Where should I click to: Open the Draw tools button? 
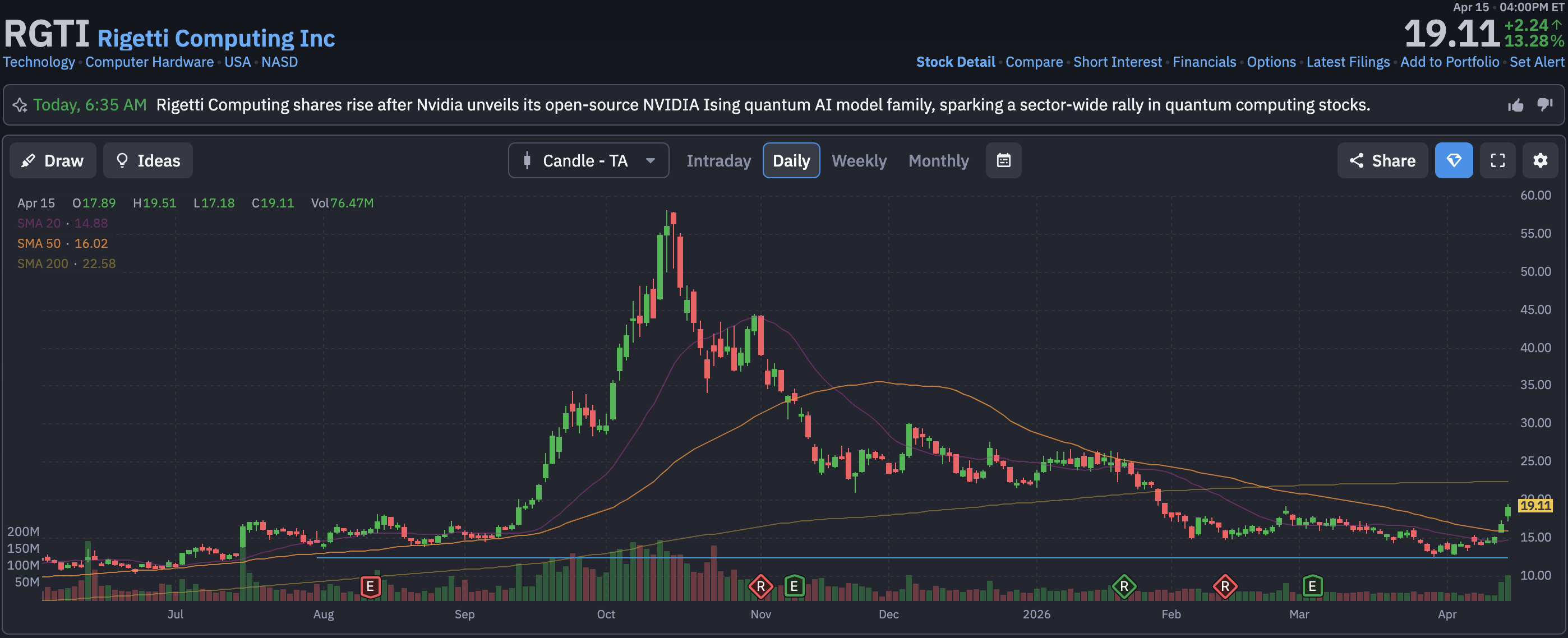tap(53, 161)
